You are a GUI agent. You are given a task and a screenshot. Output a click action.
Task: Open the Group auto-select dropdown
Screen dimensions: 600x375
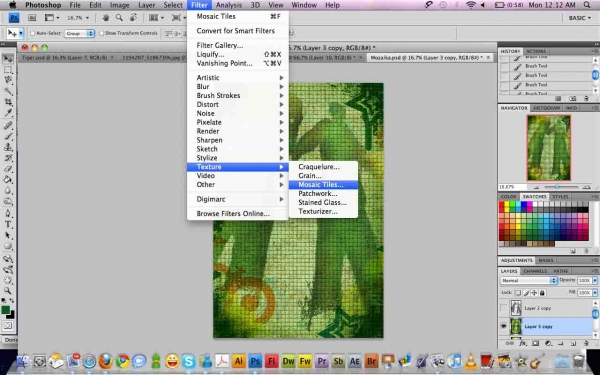click(80, 33)
